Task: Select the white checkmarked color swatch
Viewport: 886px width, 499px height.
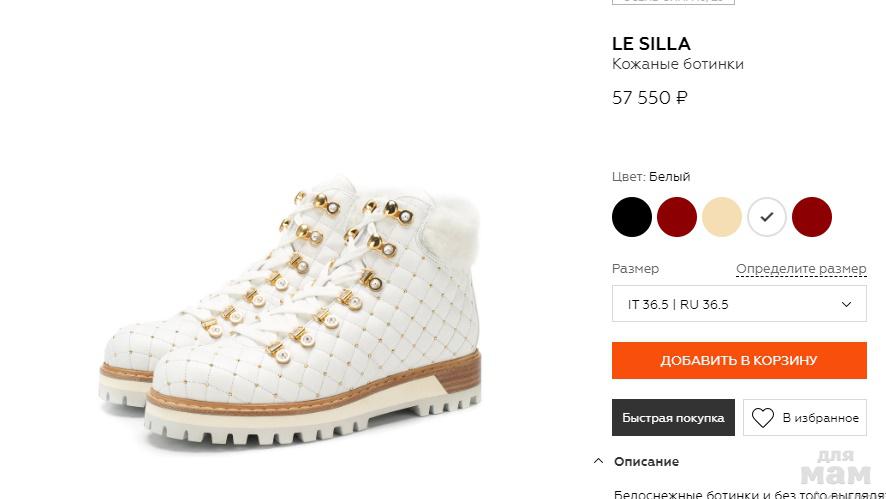Action: (767, 217)
